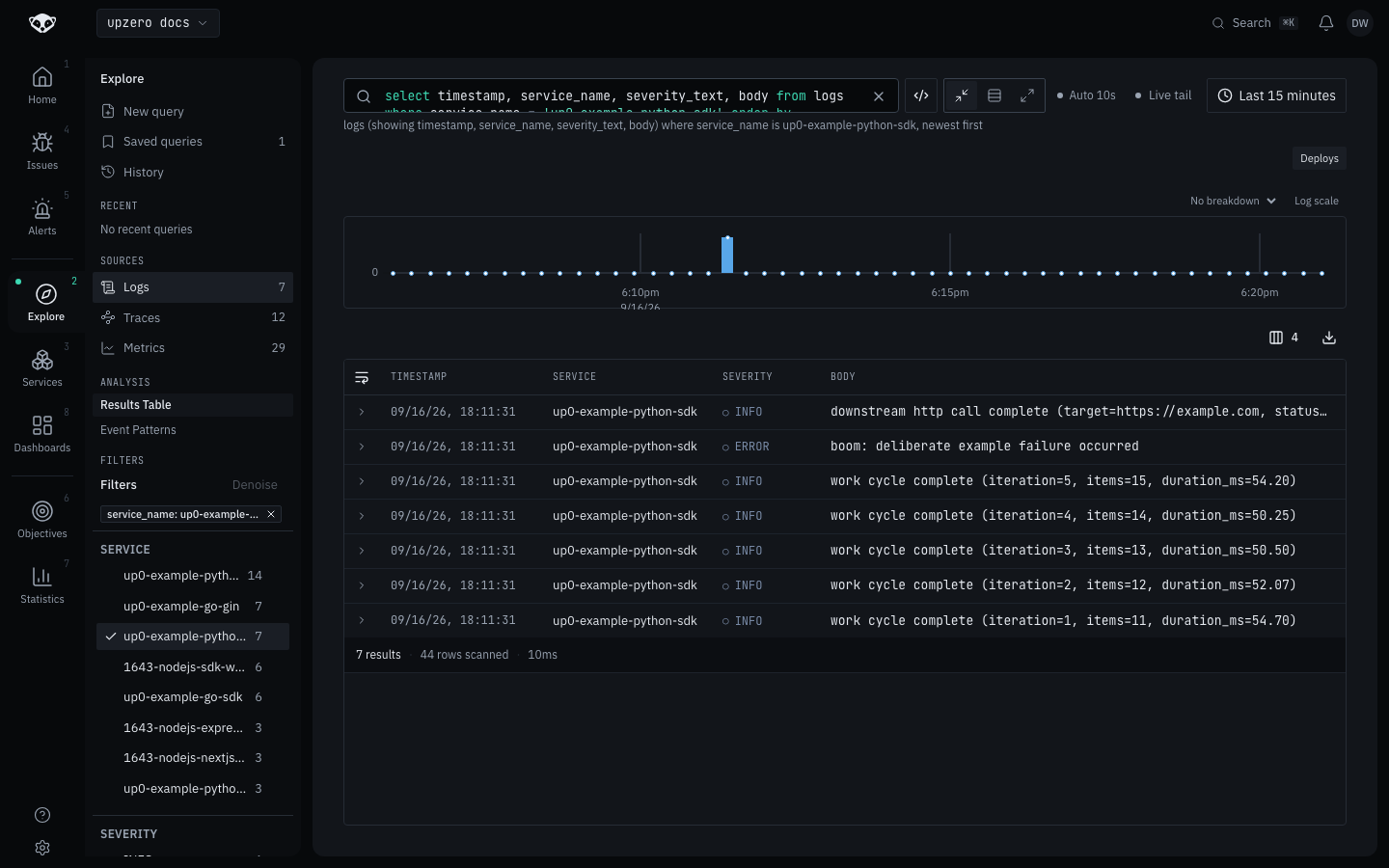Filter by service 1643-nodejs-sdk-w...
This screenshot has width=1389, height=868.
(193, 667)
